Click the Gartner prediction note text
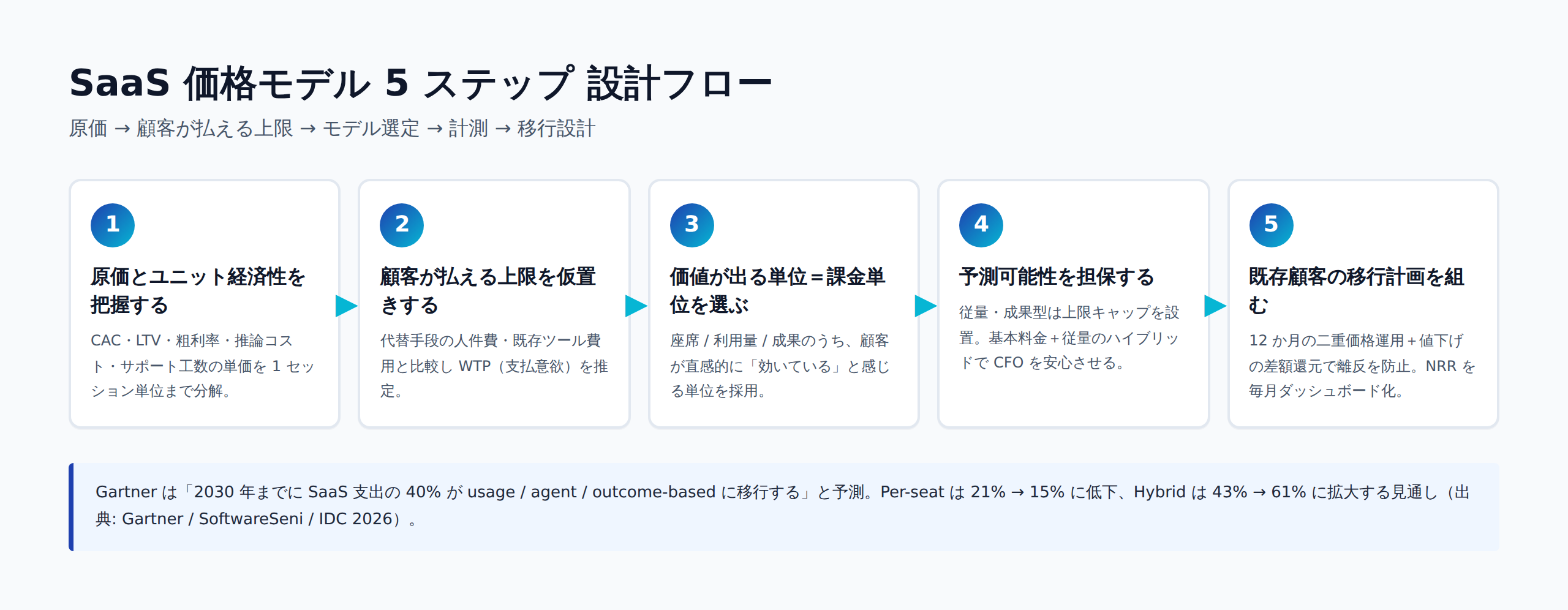1568x610 pixels. point(783,505)
